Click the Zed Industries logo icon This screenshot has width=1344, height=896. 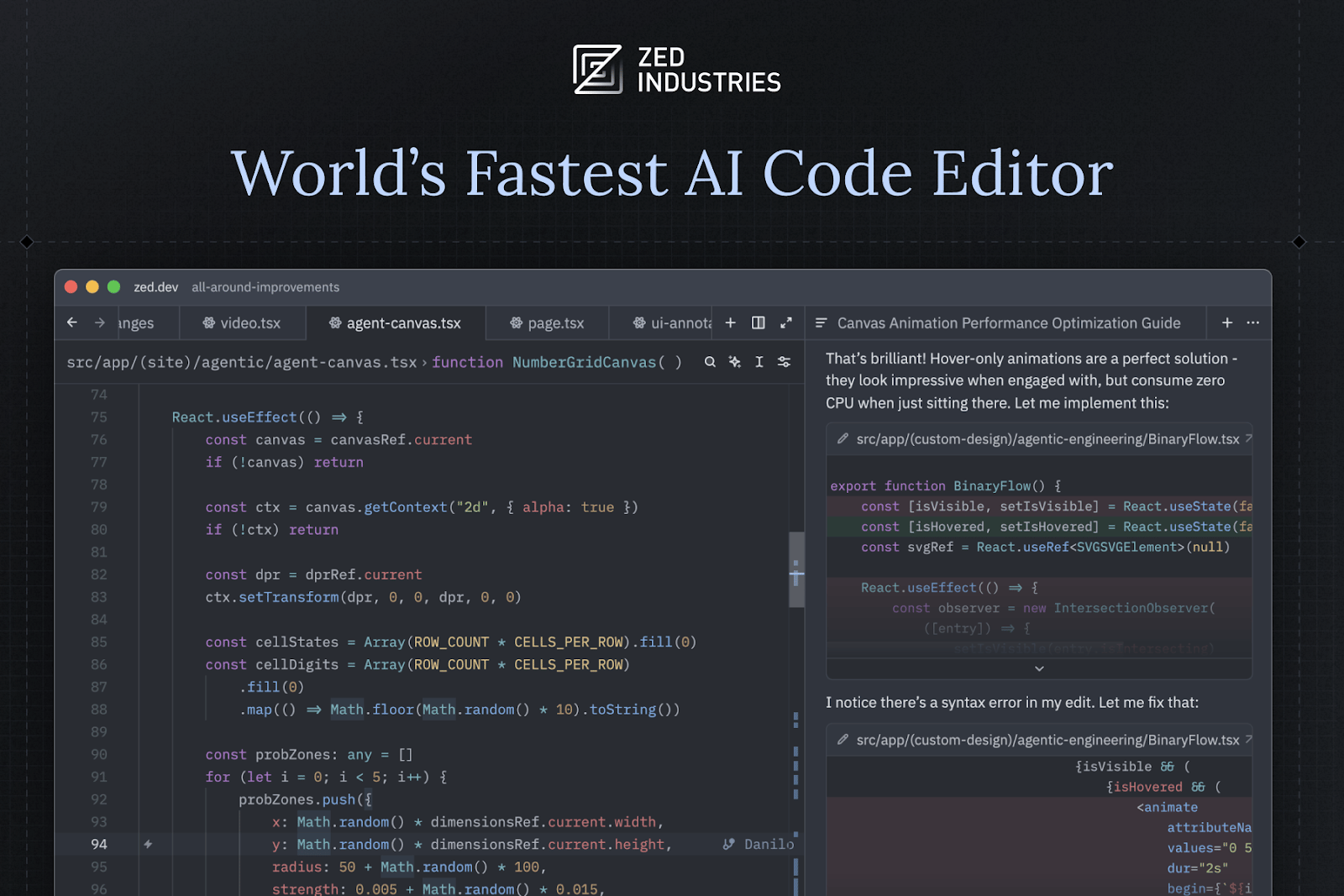[597, 69]
